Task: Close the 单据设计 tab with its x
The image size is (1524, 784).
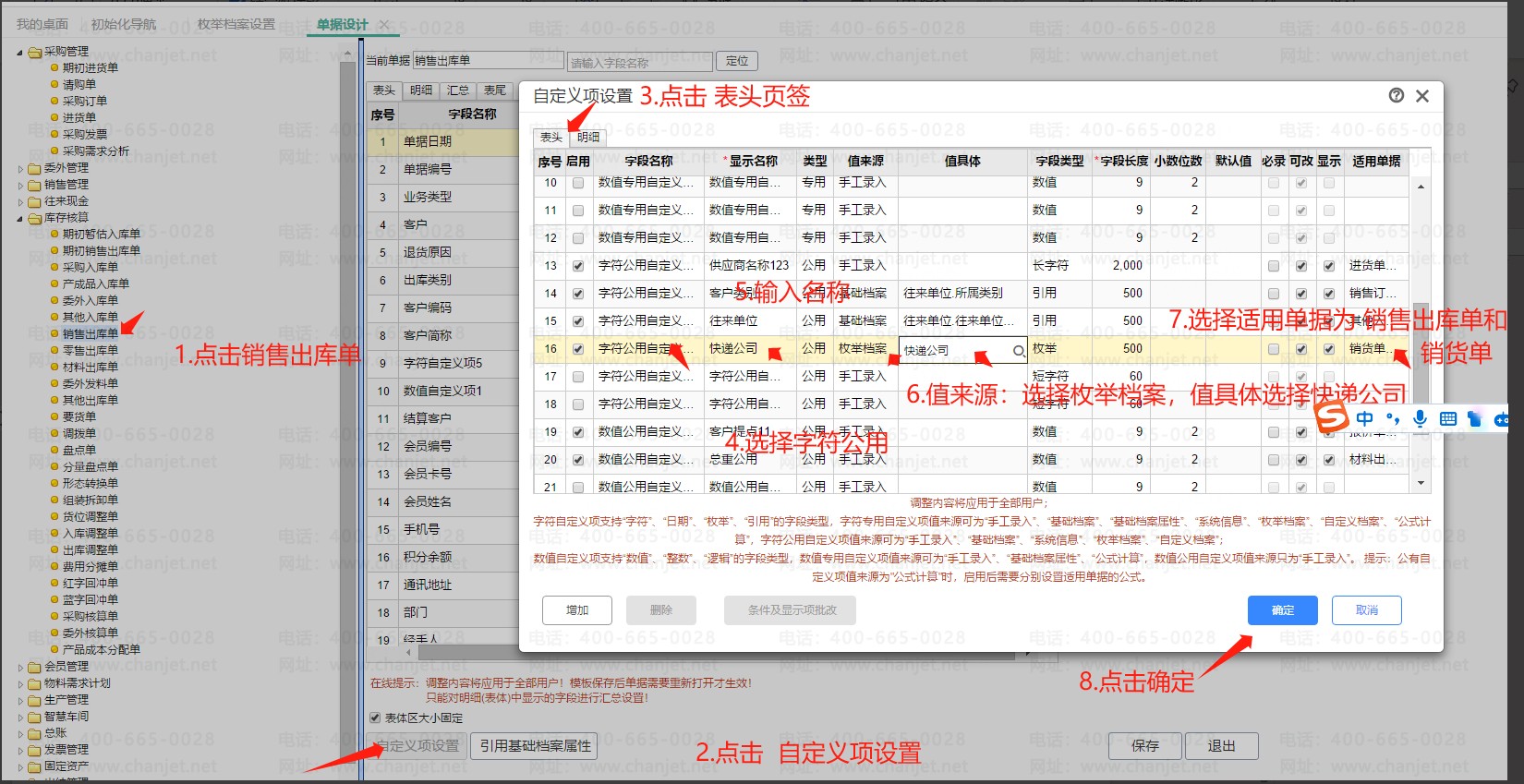Action: point(384,25)
